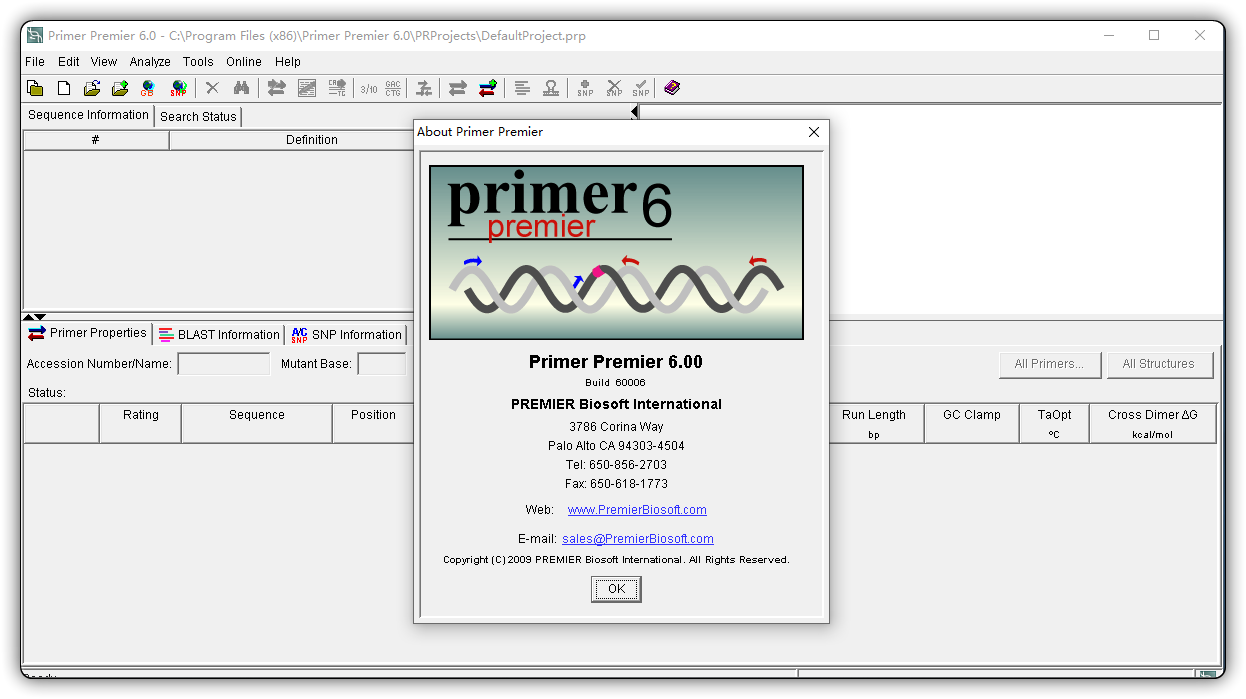Click the primer premier 6 logo image

[x=616, y=253]
